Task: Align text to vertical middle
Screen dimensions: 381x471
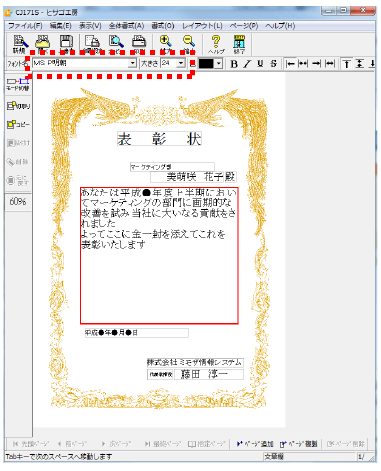Action: tap(360, 64)
